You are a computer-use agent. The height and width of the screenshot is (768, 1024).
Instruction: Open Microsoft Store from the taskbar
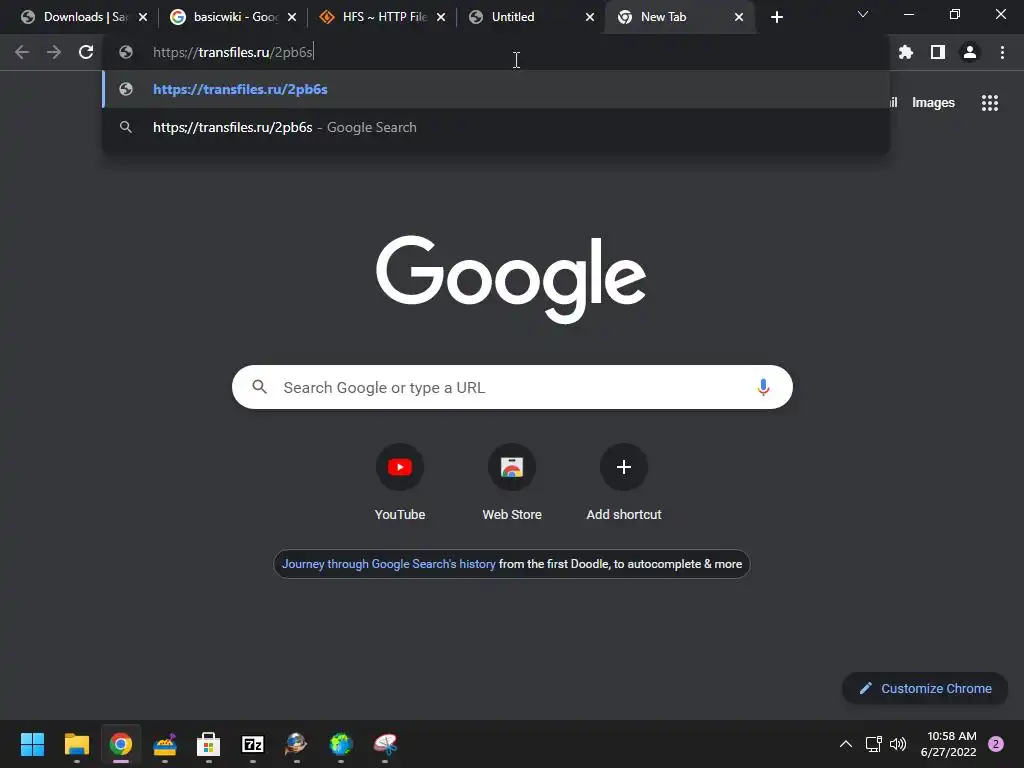(208, 744)
